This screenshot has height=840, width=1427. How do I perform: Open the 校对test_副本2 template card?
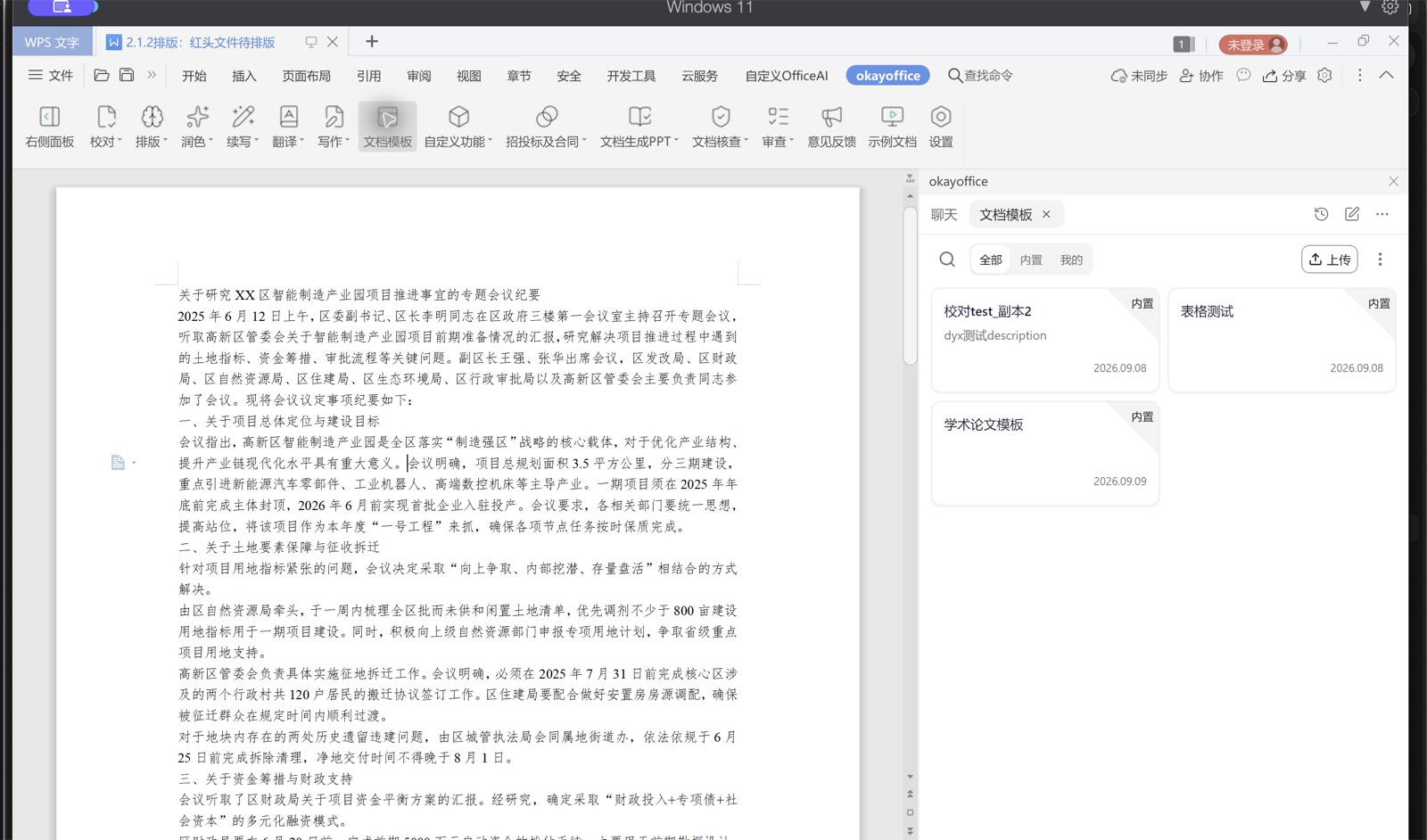point(1045,340)
